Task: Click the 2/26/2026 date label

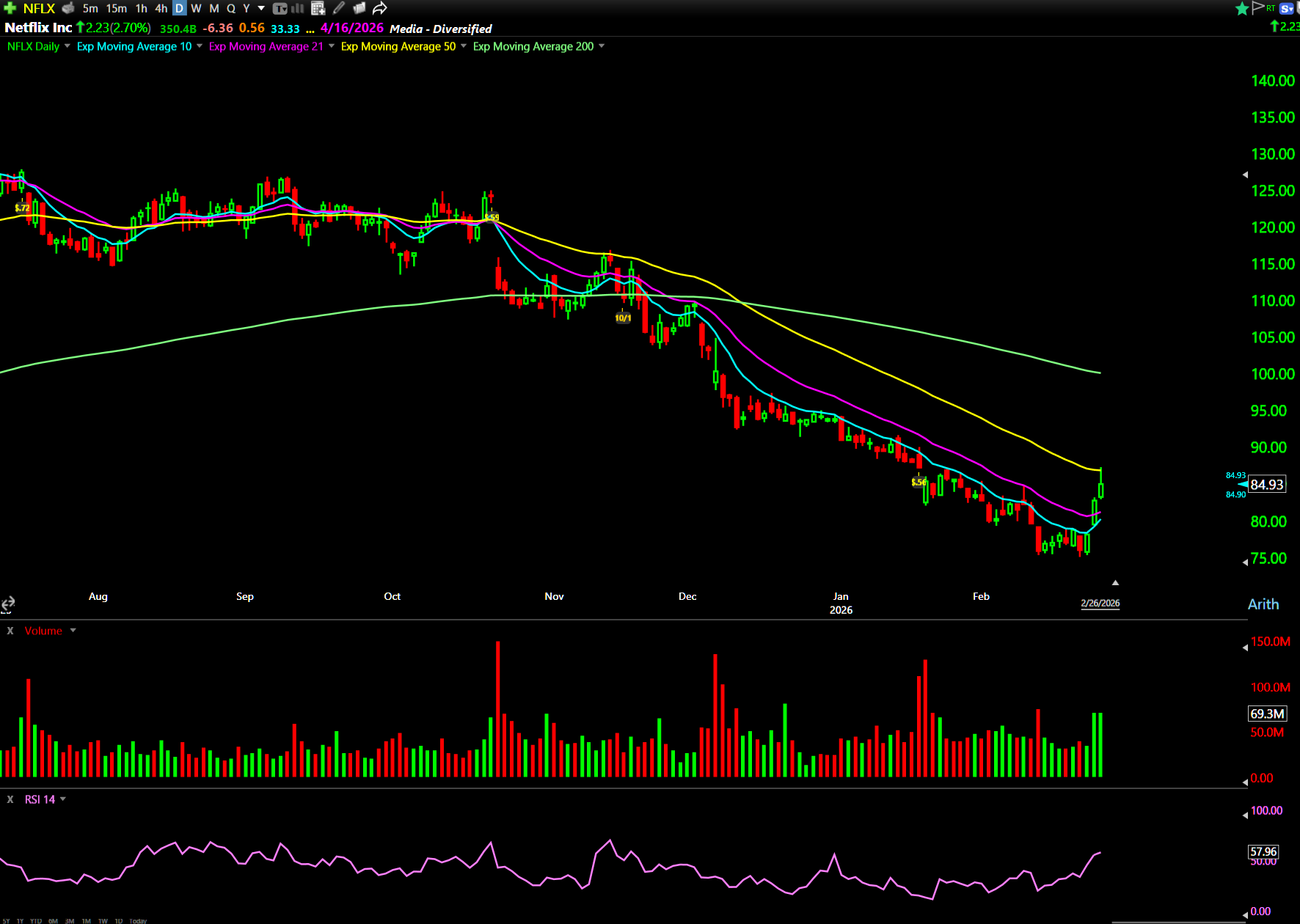Action: pos(1100,603)
